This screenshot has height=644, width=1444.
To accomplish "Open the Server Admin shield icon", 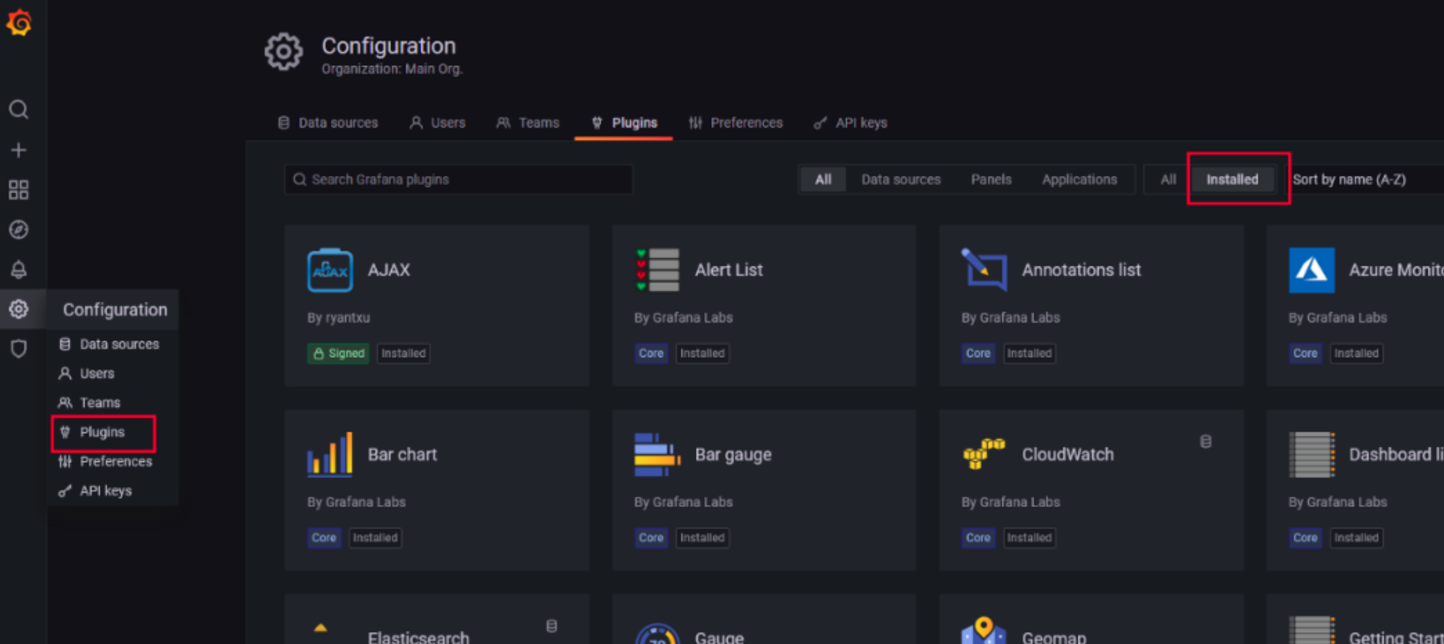I will pos(18,349).
